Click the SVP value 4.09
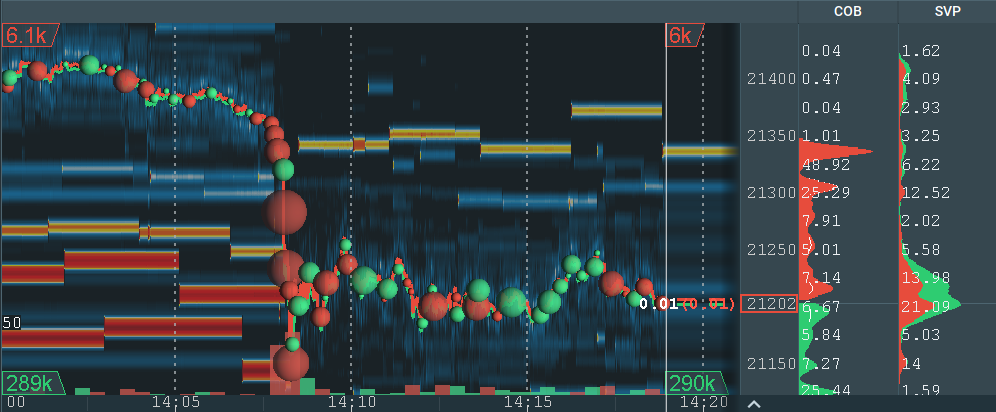996x412 pixels. [x=920, y=79]
